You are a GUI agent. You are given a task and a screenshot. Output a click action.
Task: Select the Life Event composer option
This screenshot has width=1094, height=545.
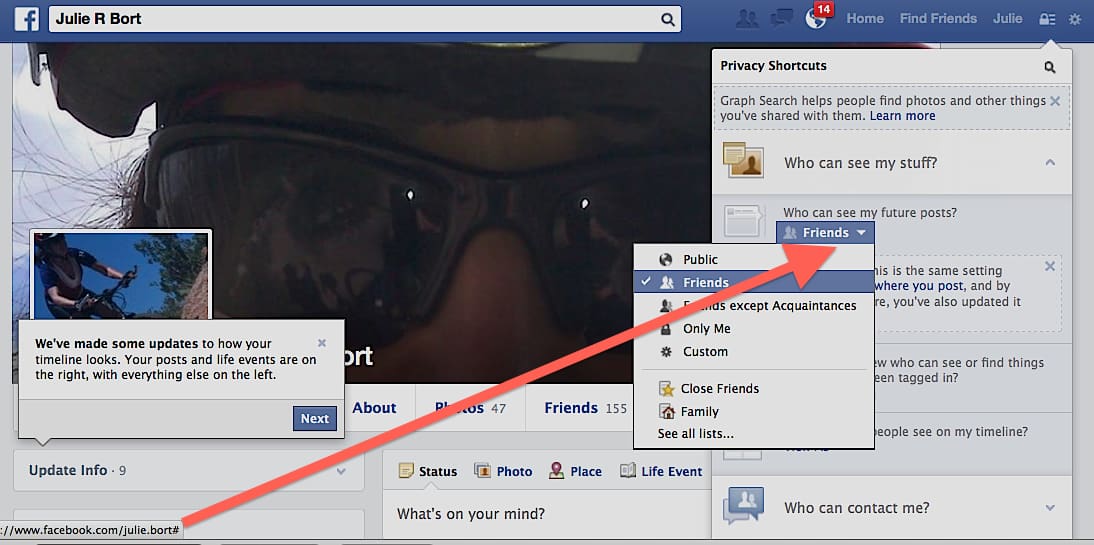(x=661, y=472)
